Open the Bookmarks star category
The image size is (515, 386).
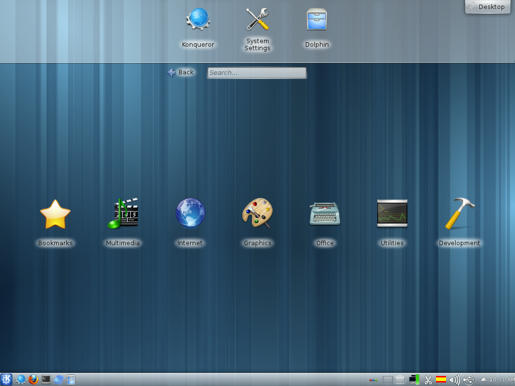point(55,223)
